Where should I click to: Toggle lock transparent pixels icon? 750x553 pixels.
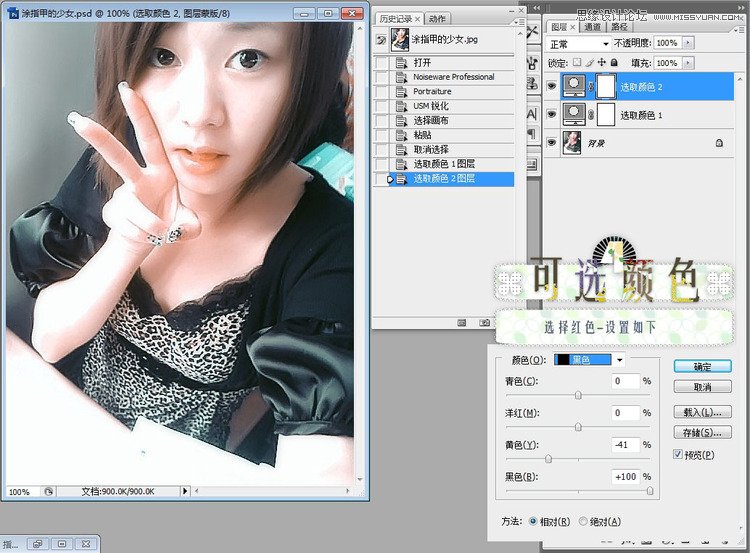577,62
